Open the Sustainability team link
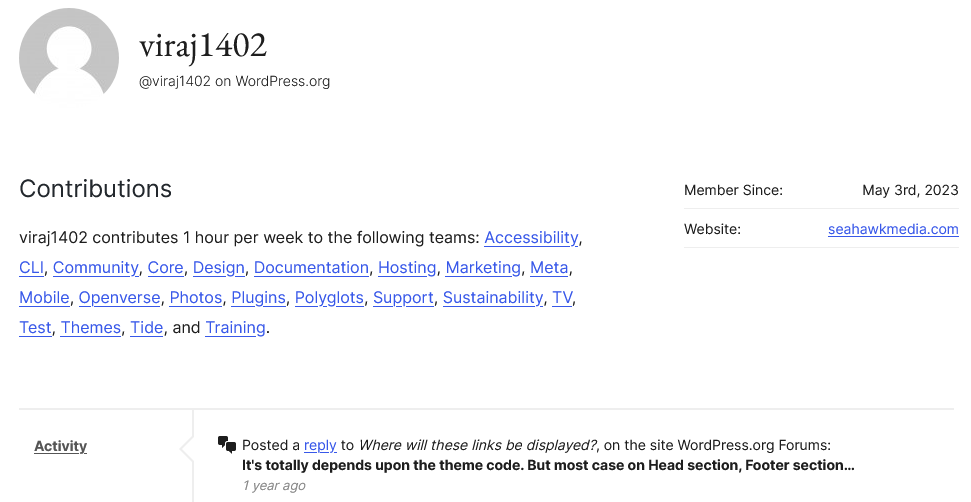This screenshot has height=502, width=971. tap(493, 298)
